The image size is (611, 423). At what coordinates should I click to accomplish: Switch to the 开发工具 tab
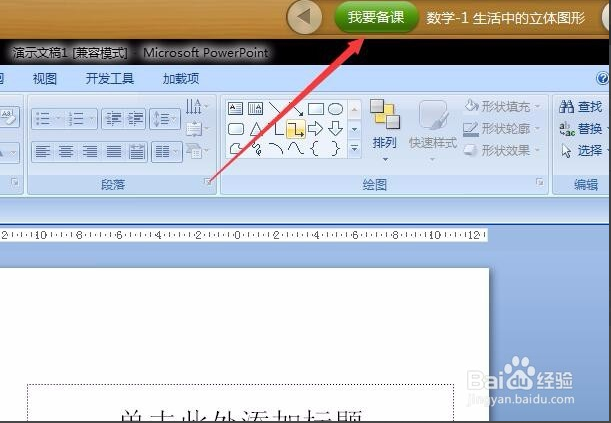click(x=109, y=79)
